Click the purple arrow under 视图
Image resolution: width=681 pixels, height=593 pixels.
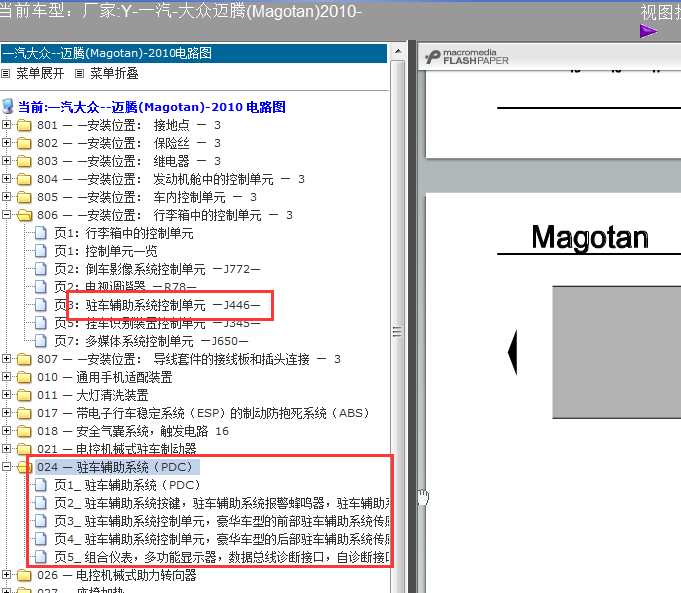648,31
